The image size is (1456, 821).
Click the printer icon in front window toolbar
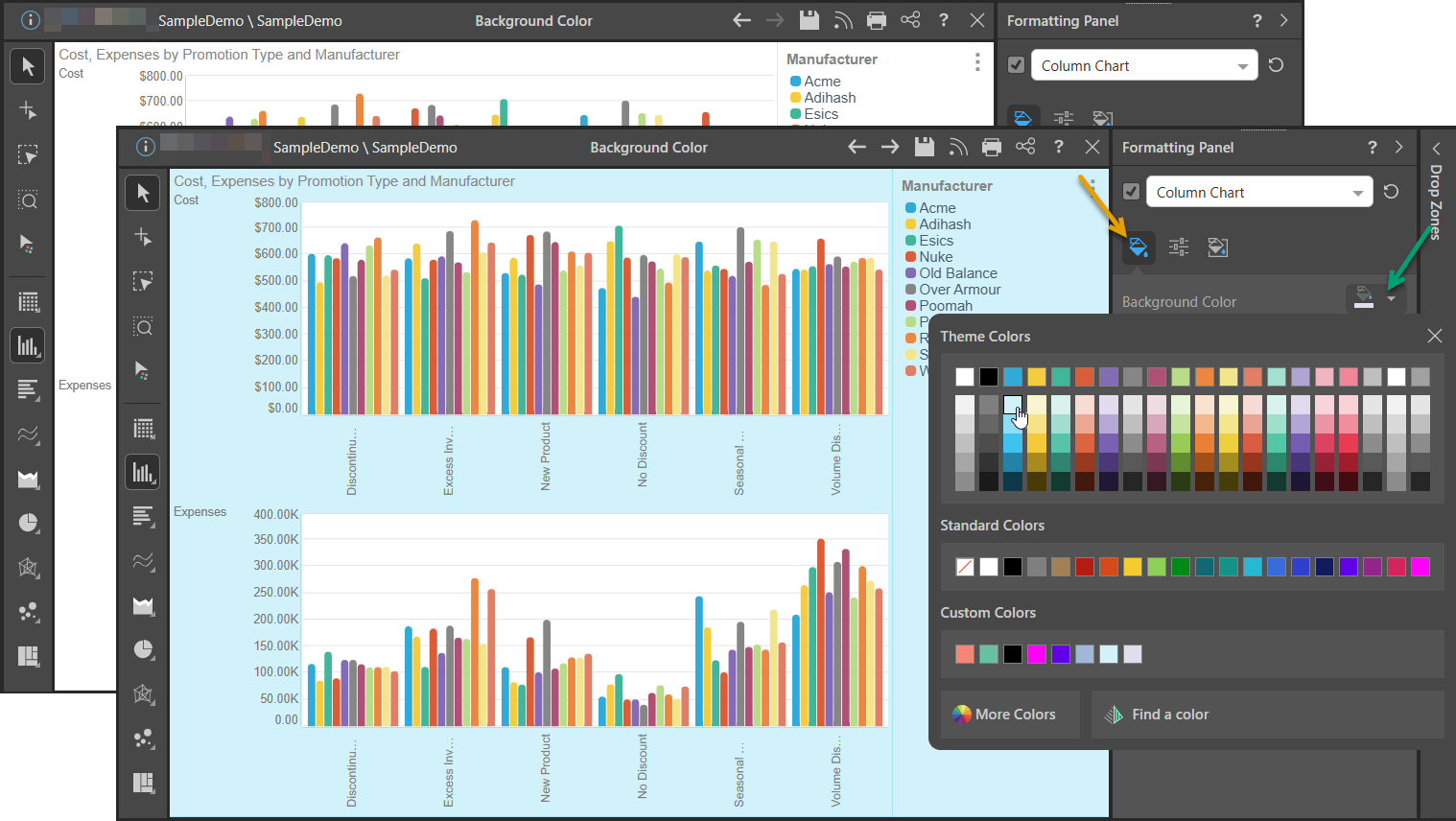[992, 147]
